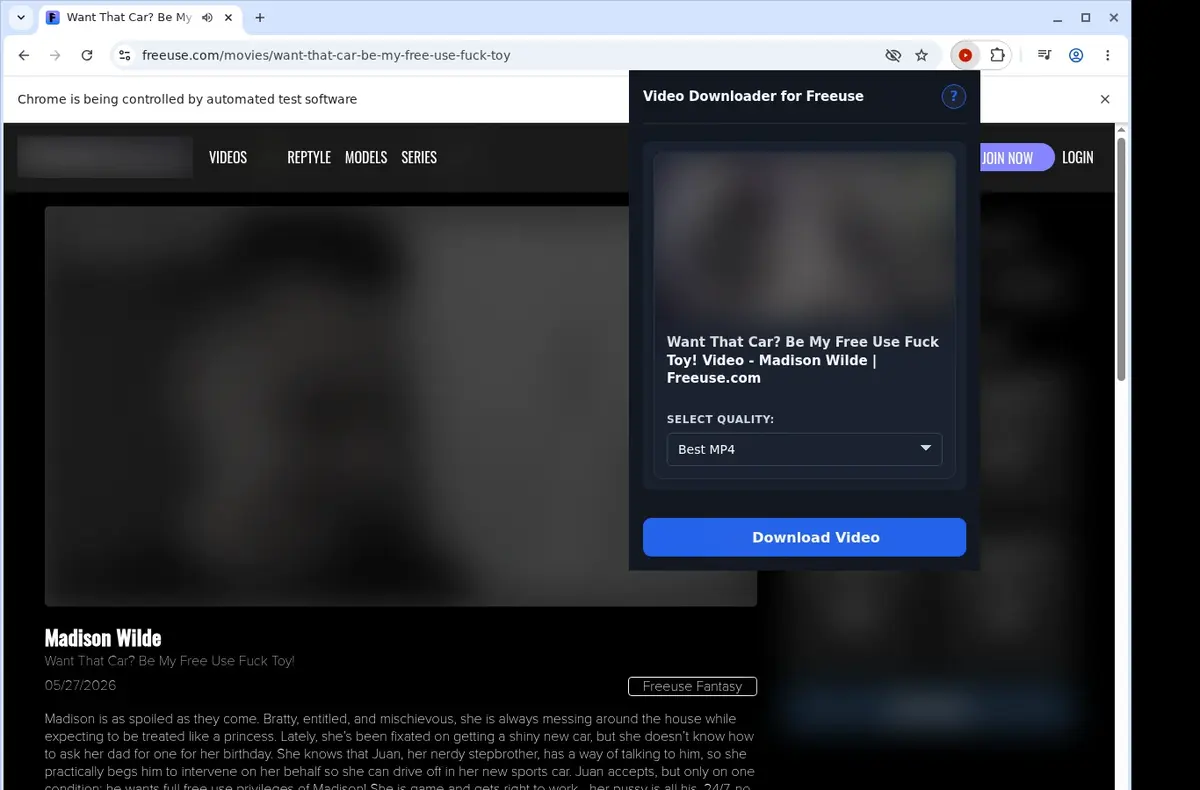The width and height of the screenshot is (1200, 790).
Task: Bookmark this page with the star icon
Action: coord(922,56)
